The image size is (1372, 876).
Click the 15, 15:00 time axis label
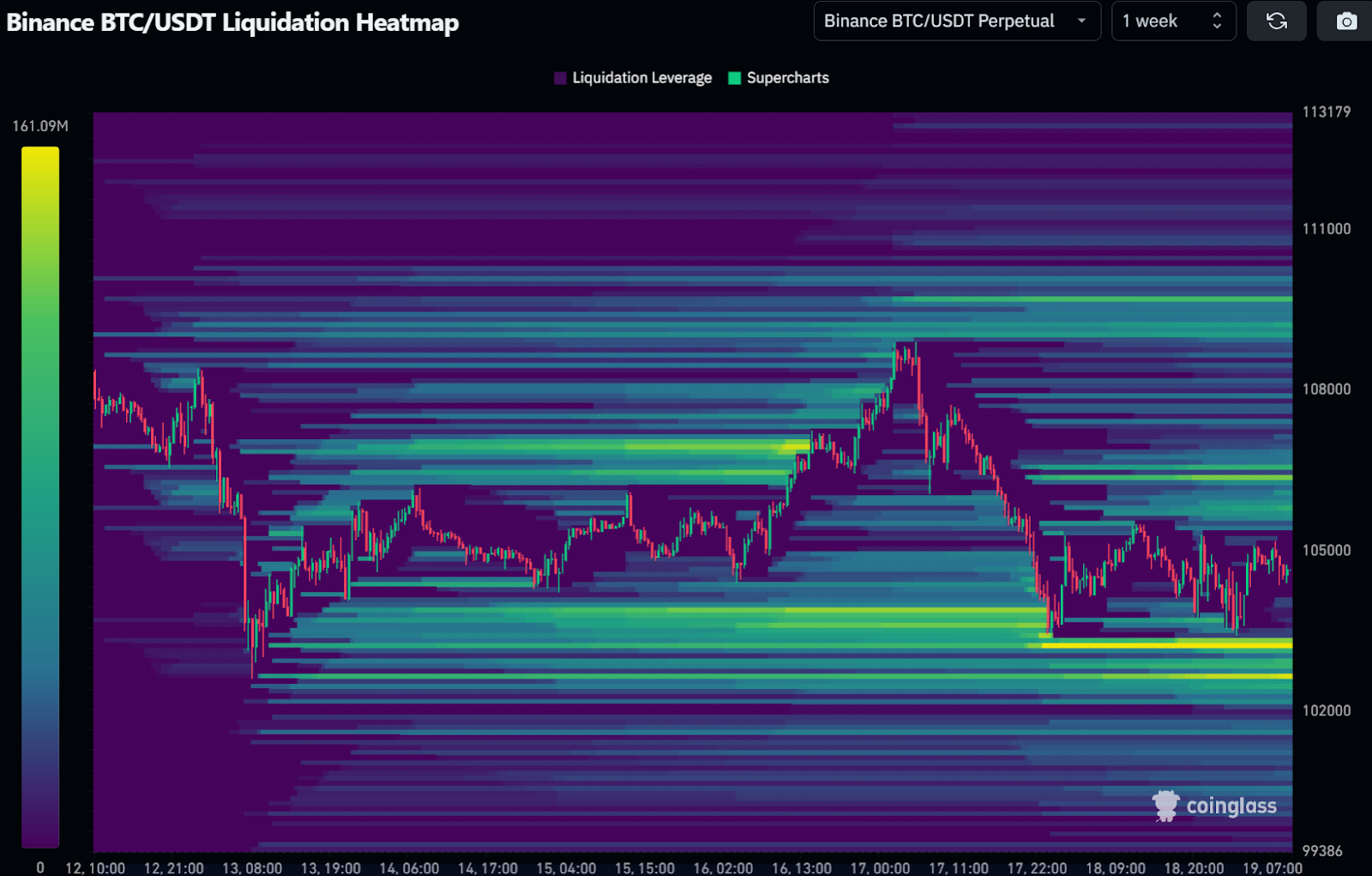tap(645, 868)
